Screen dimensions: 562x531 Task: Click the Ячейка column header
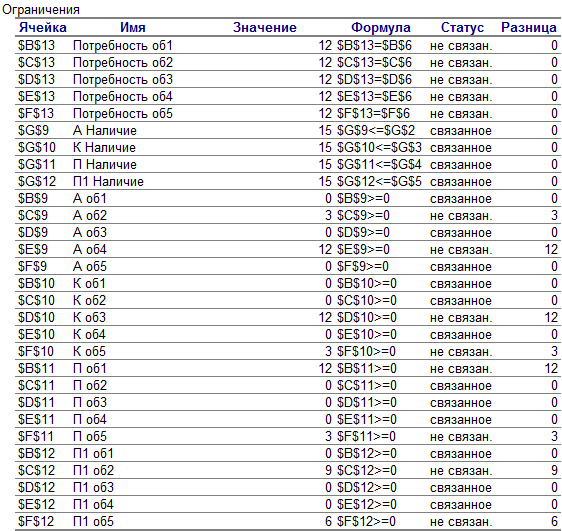(42, 27)
